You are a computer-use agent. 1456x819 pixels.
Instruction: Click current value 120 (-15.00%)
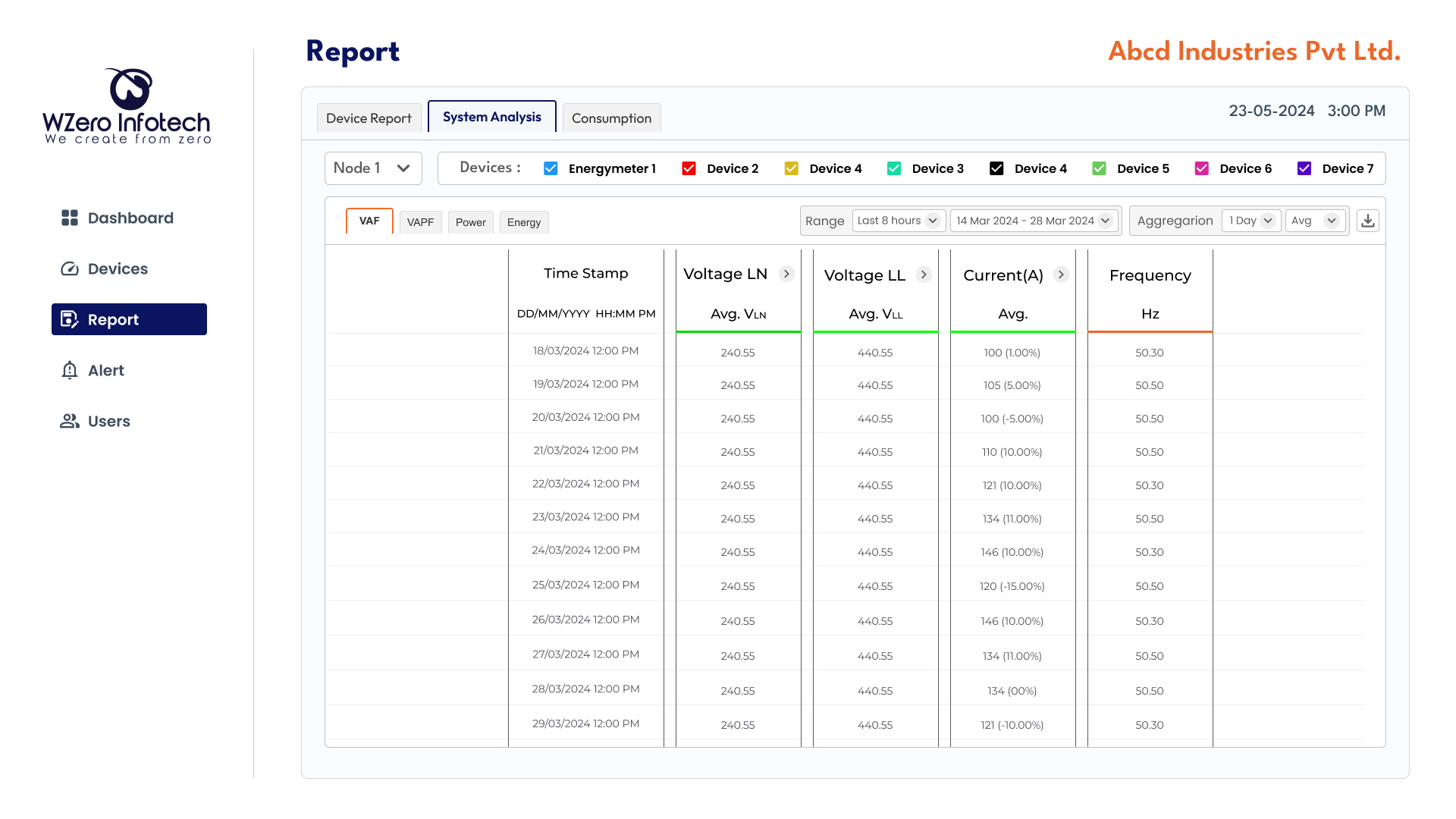1012,586
